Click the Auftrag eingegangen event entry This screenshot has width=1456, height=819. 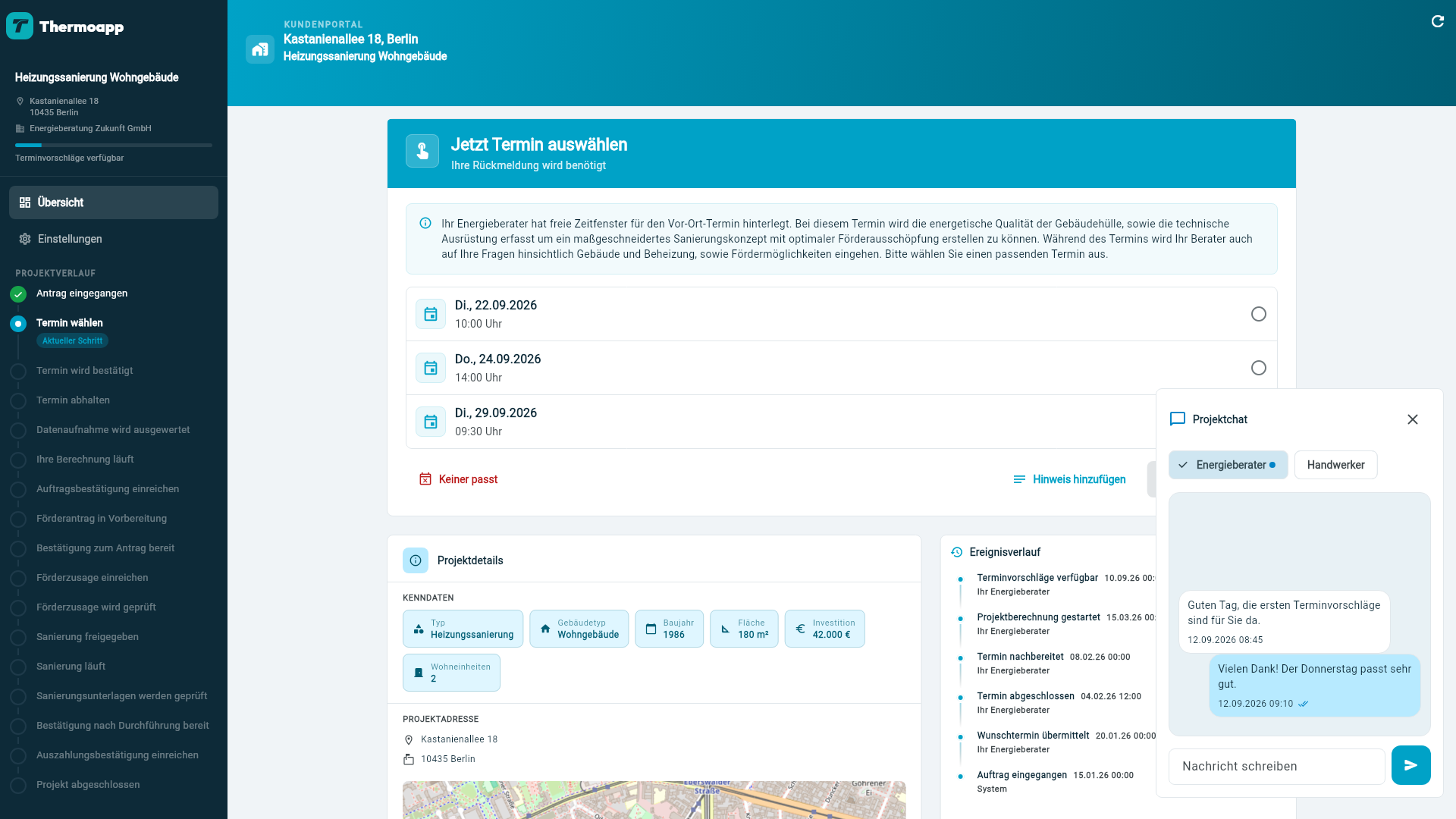pos(1055,781)
